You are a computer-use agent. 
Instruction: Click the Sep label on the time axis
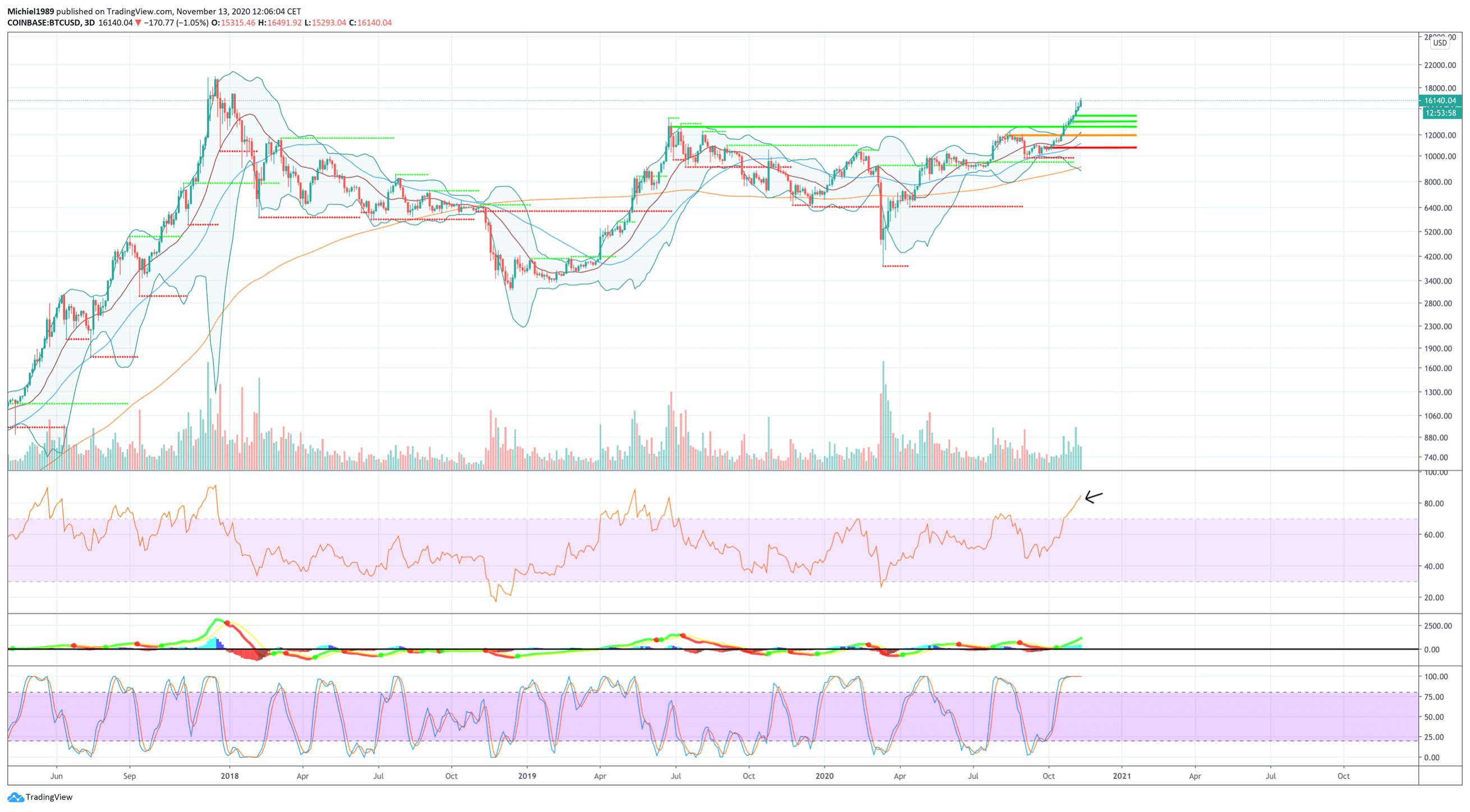pyautogui.click(x=130, y=776)
